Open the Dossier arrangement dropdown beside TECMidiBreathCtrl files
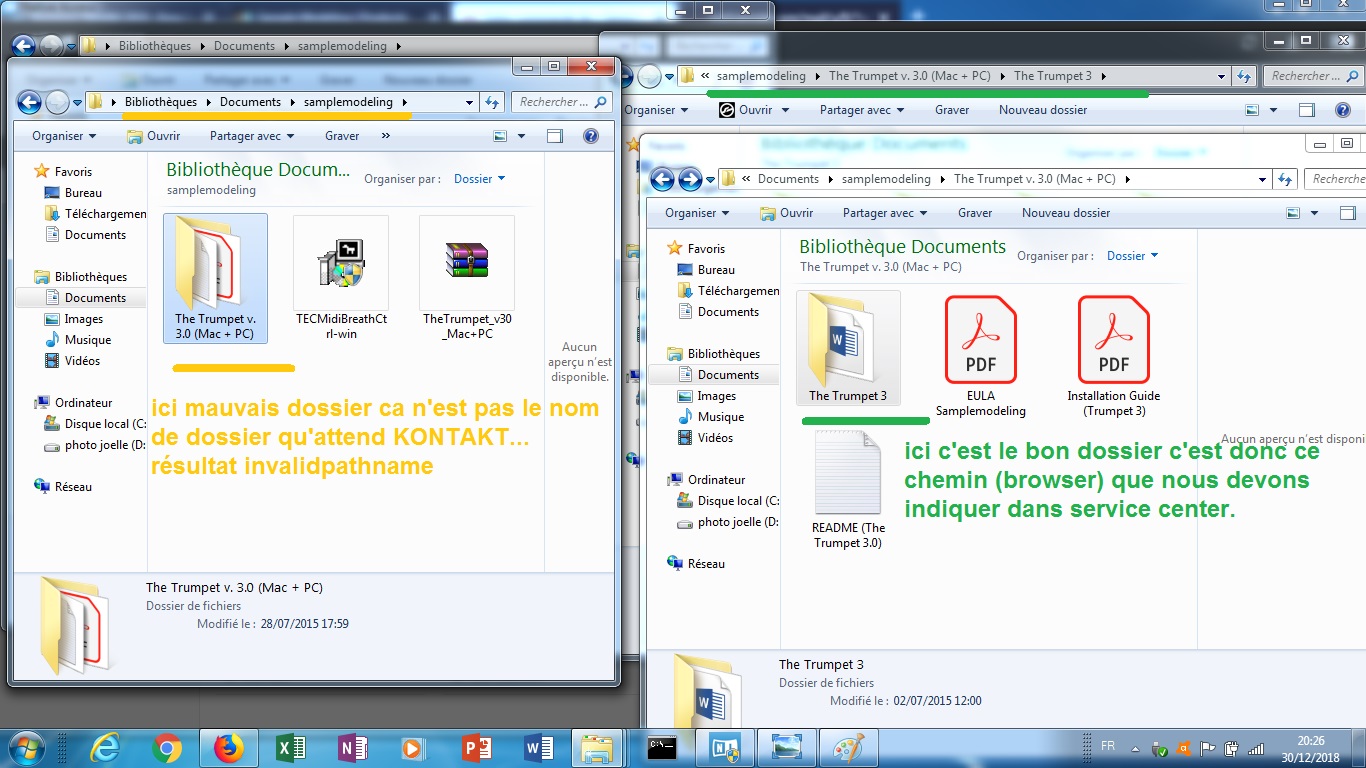 click(x=480, y=179)
